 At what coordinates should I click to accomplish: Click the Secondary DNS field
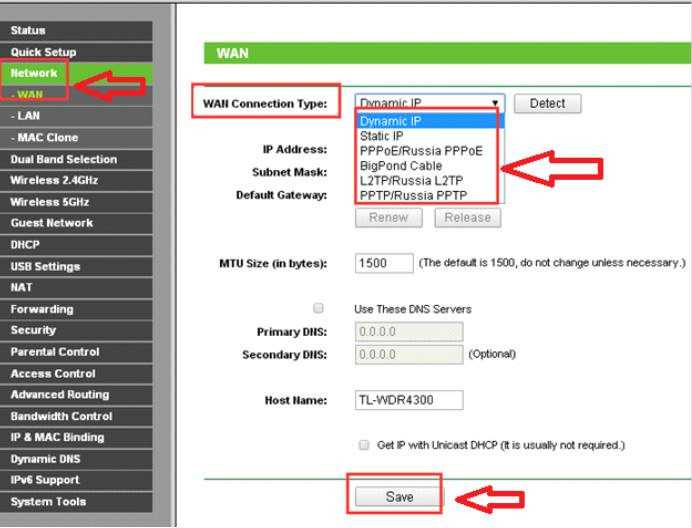(x=409, y=355)
